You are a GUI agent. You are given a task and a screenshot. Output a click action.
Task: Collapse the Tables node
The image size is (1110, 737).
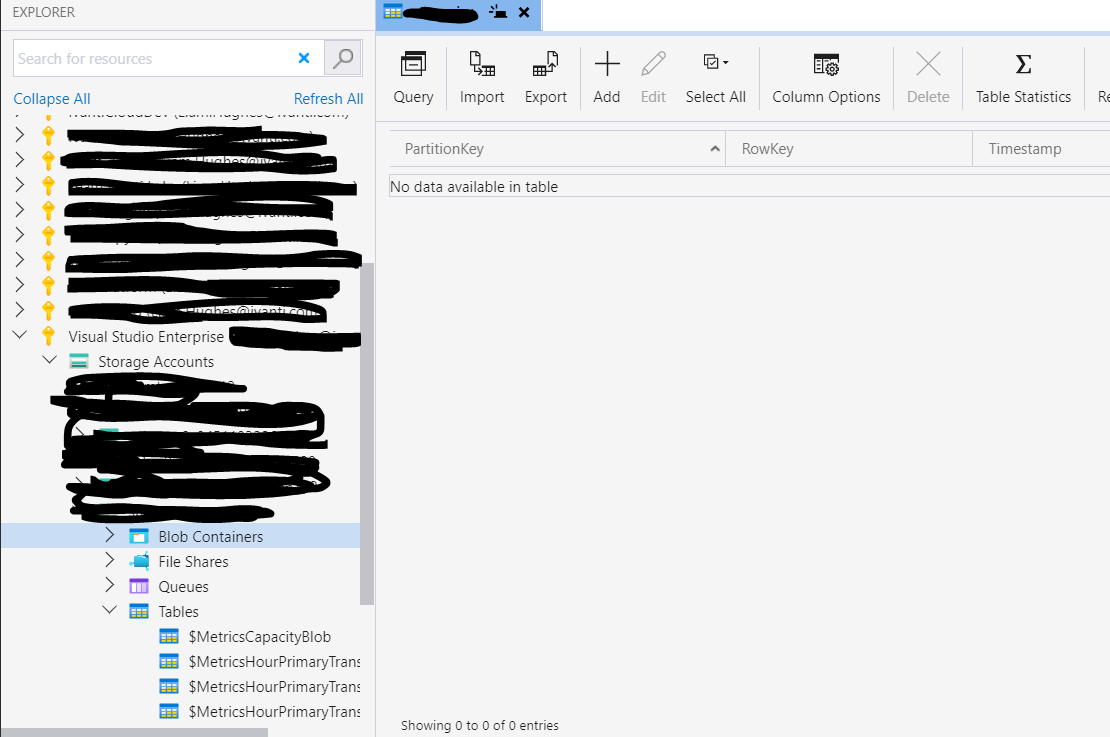coord(110,611)
